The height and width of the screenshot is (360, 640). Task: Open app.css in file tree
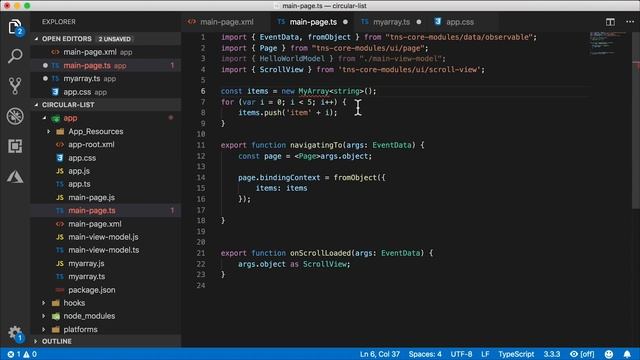pyautogui.click(x=106, y=158)
